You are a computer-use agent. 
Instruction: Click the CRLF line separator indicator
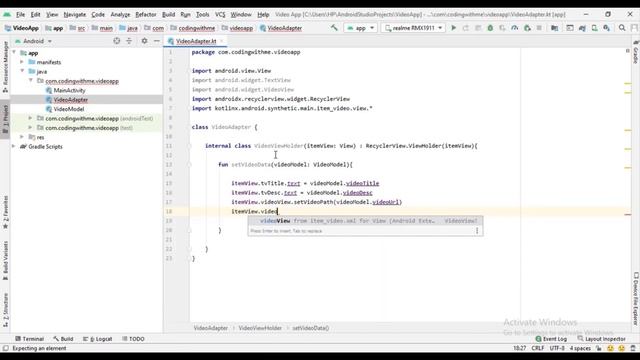pyautogui.click(x=538, y=348)
